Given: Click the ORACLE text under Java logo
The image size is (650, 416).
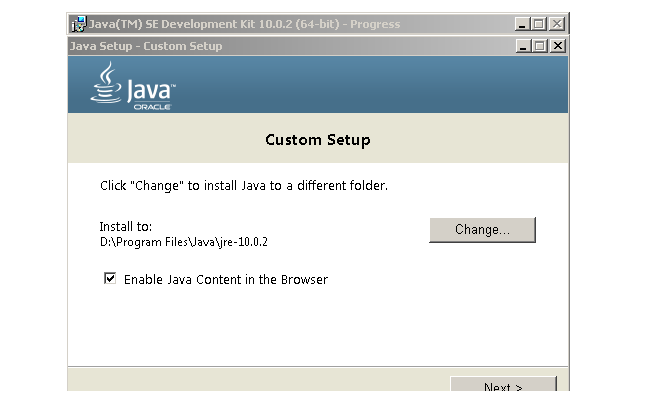Looking at the screenshot, I should (152, 107).
